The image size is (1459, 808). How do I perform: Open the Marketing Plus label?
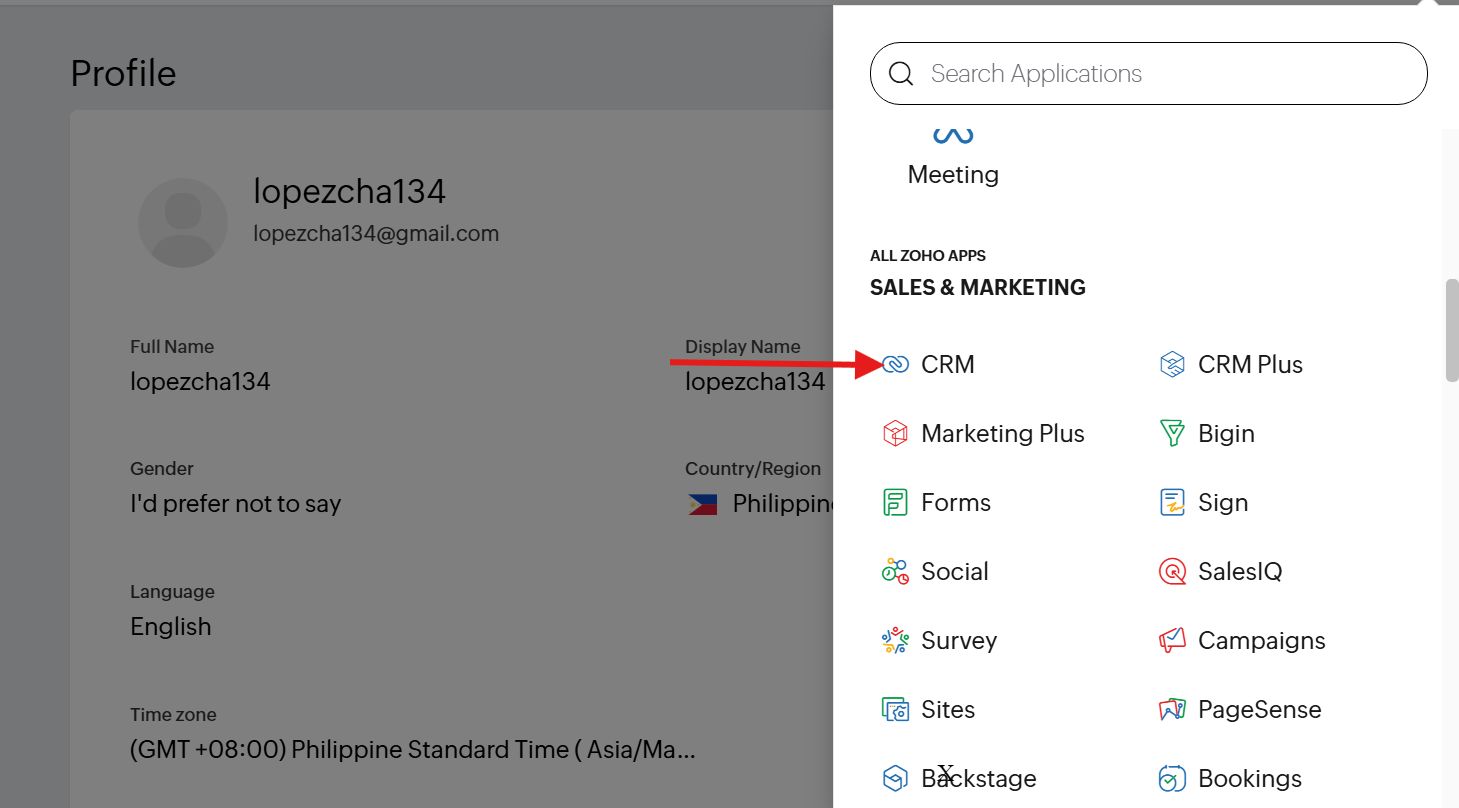tap(1003, 434)
